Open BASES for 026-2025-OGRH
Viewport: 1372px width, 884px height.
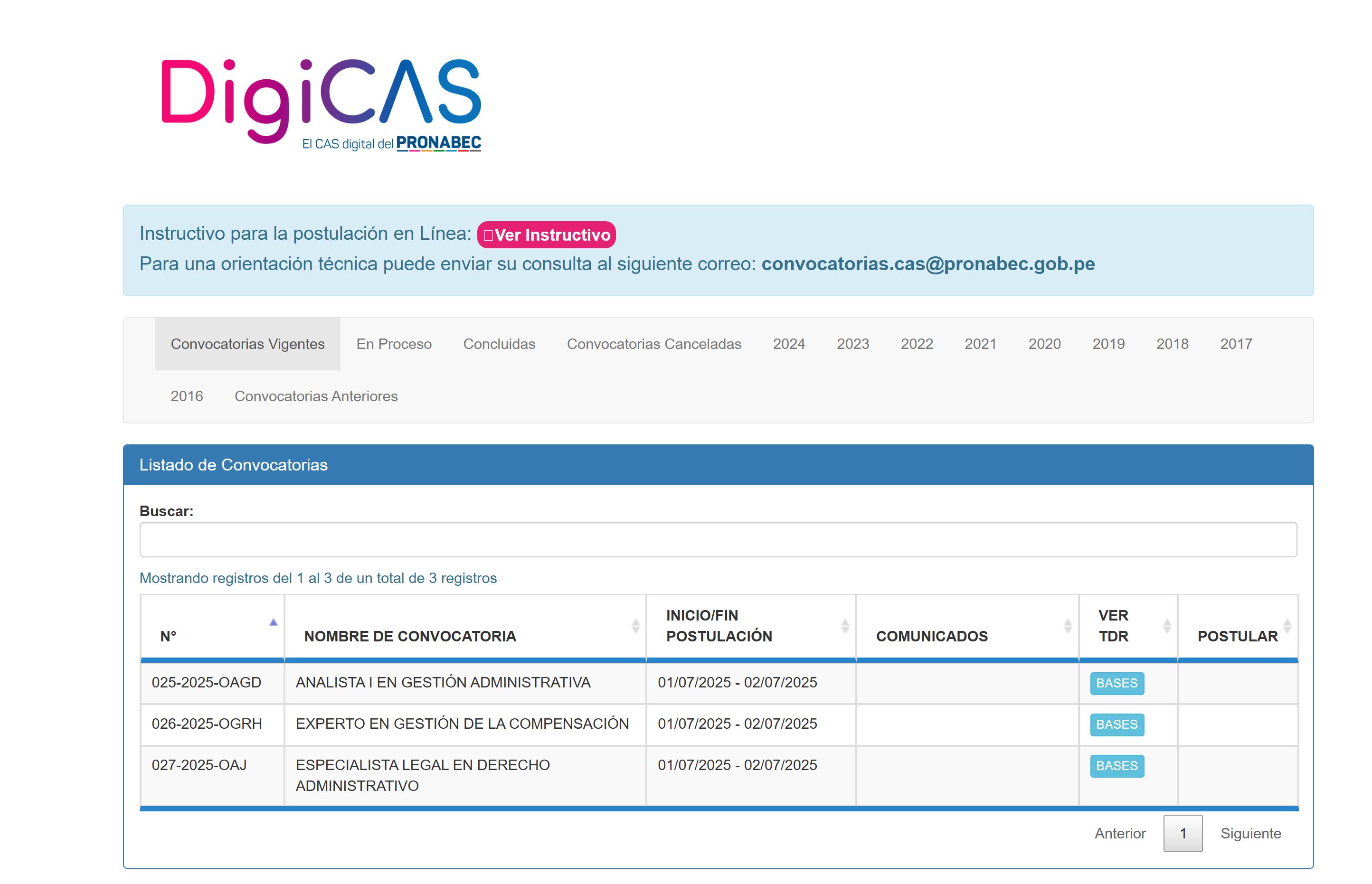click(1117, 725)
